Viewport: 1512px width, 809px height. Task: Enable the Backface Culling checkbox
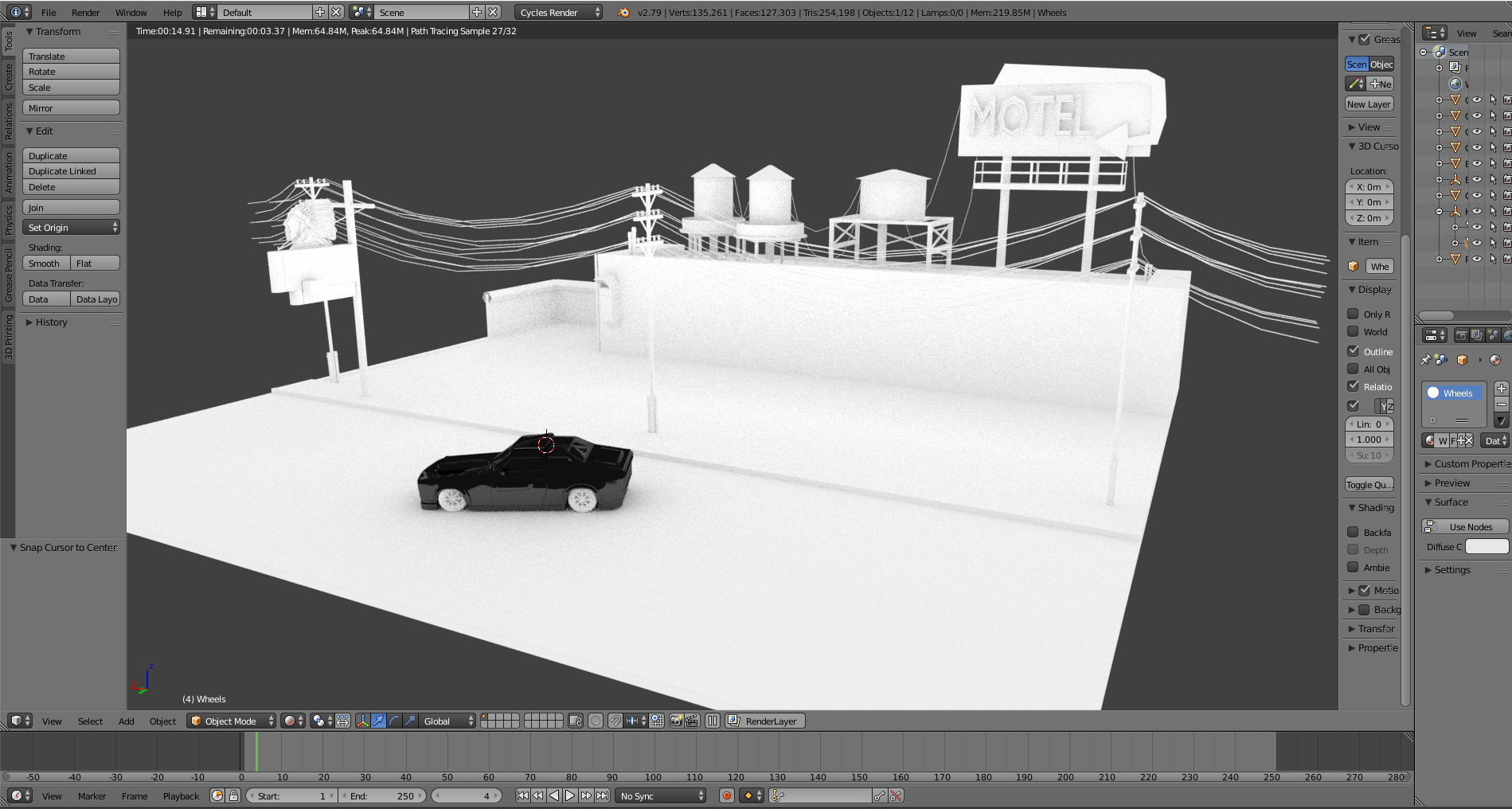(1353, 532)
